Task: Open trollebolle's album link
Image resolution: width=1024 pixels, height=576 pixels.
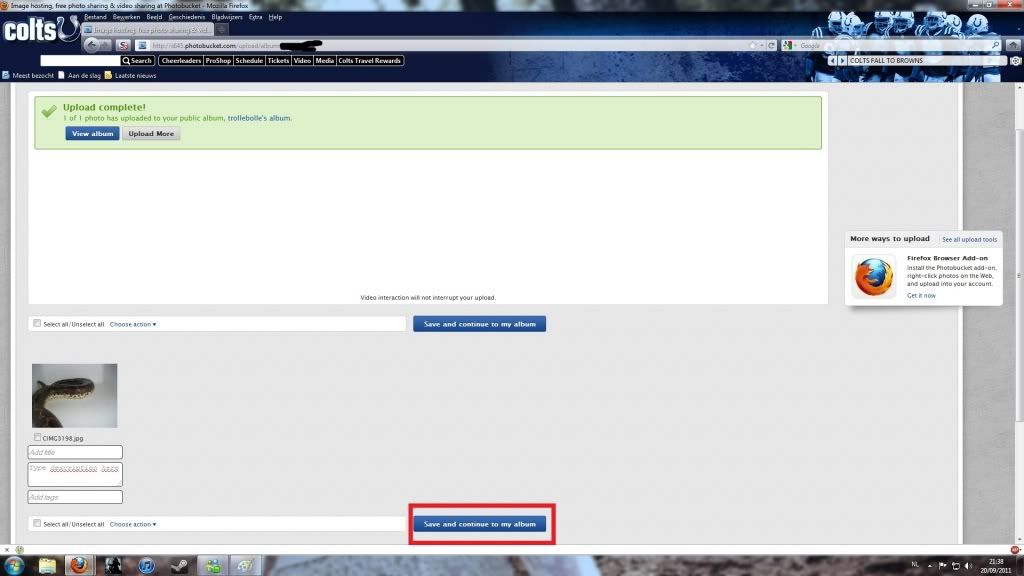Action: point(259,118)
